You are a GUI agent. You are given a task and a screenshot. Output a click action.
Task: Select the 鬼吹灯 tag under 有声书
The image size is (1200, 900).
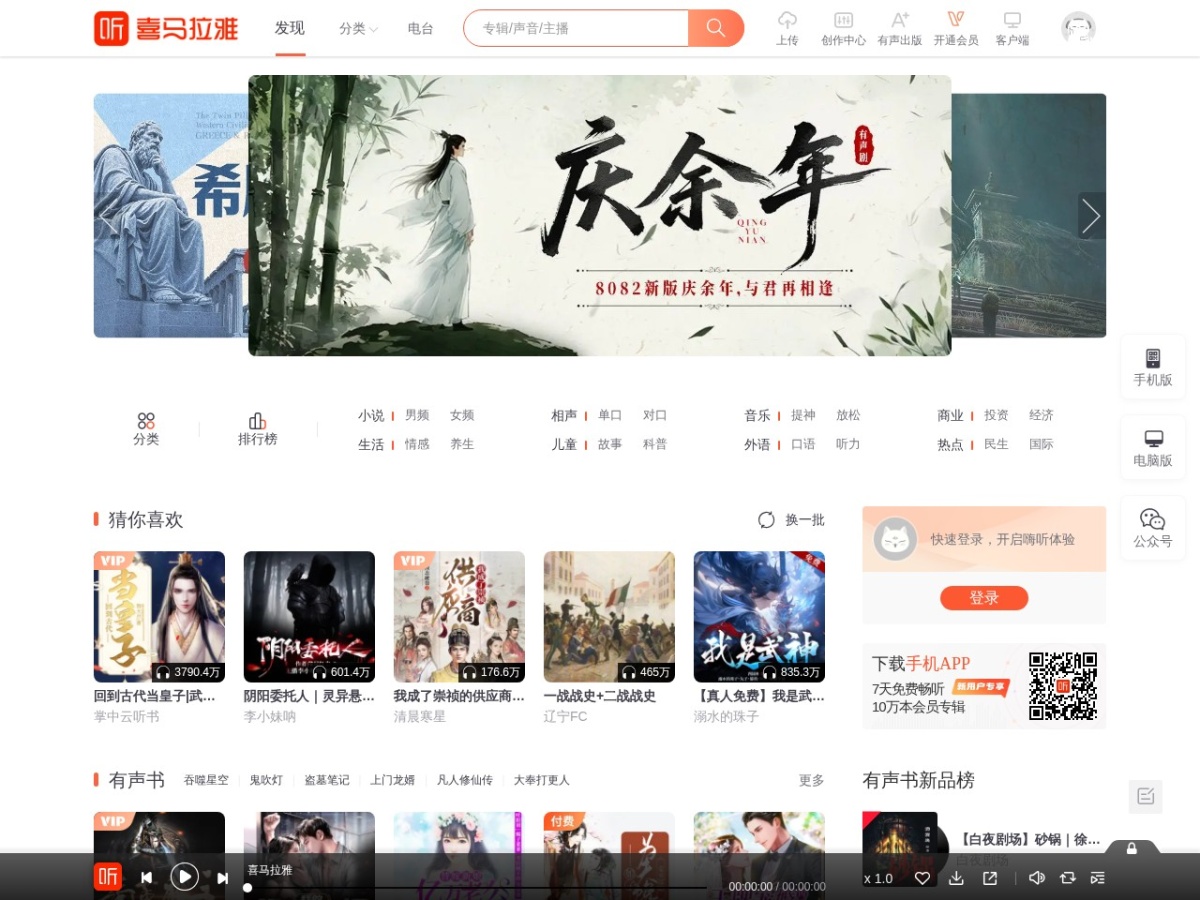pyautogui.click(x=265, y=780)
